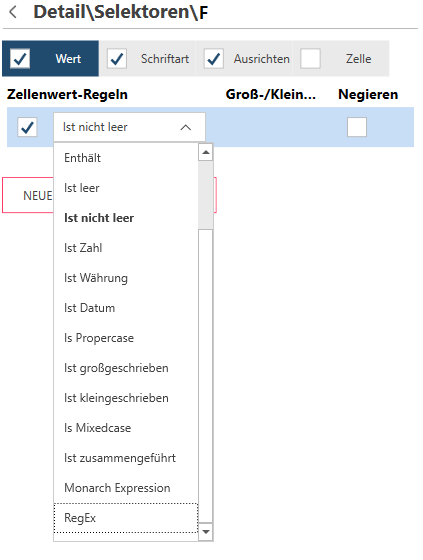Pick 'Ist kleingeschrieben' option
Image resolution: width=423 pixels, height=560 pixels.
(x=126, y=398)
